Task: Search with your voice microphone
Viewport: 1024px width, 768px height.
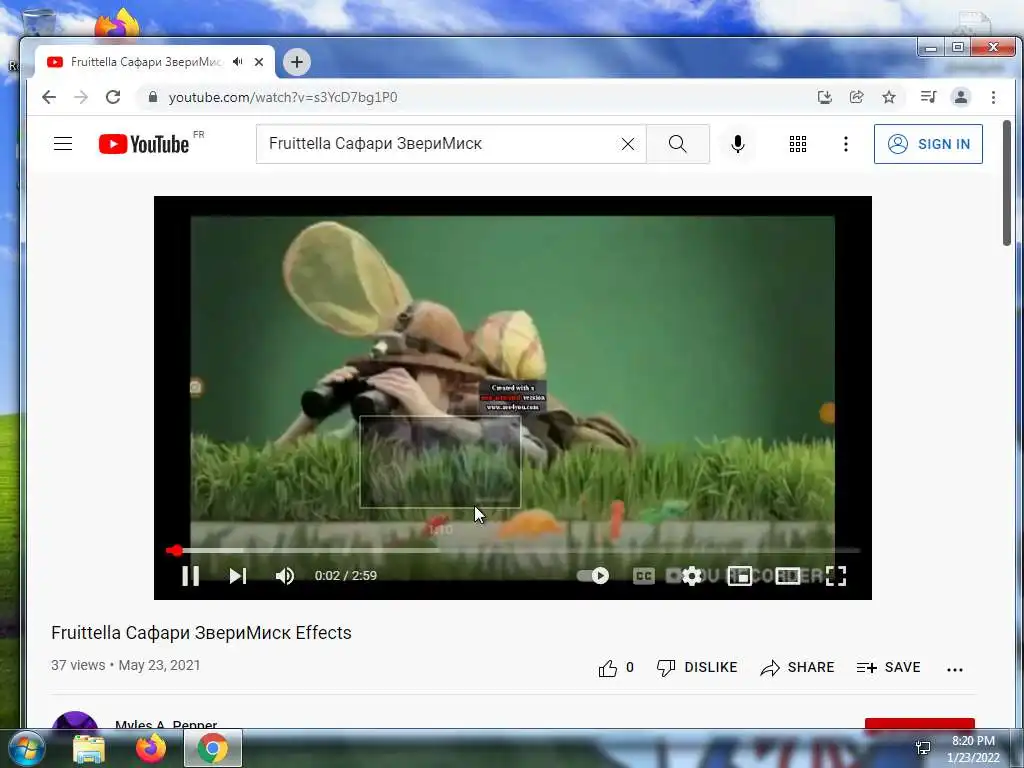Action: point(737,144)
